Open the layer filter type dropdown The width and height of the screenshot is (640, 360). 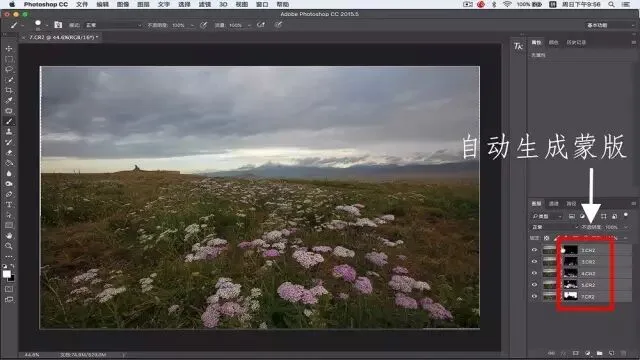547,216
